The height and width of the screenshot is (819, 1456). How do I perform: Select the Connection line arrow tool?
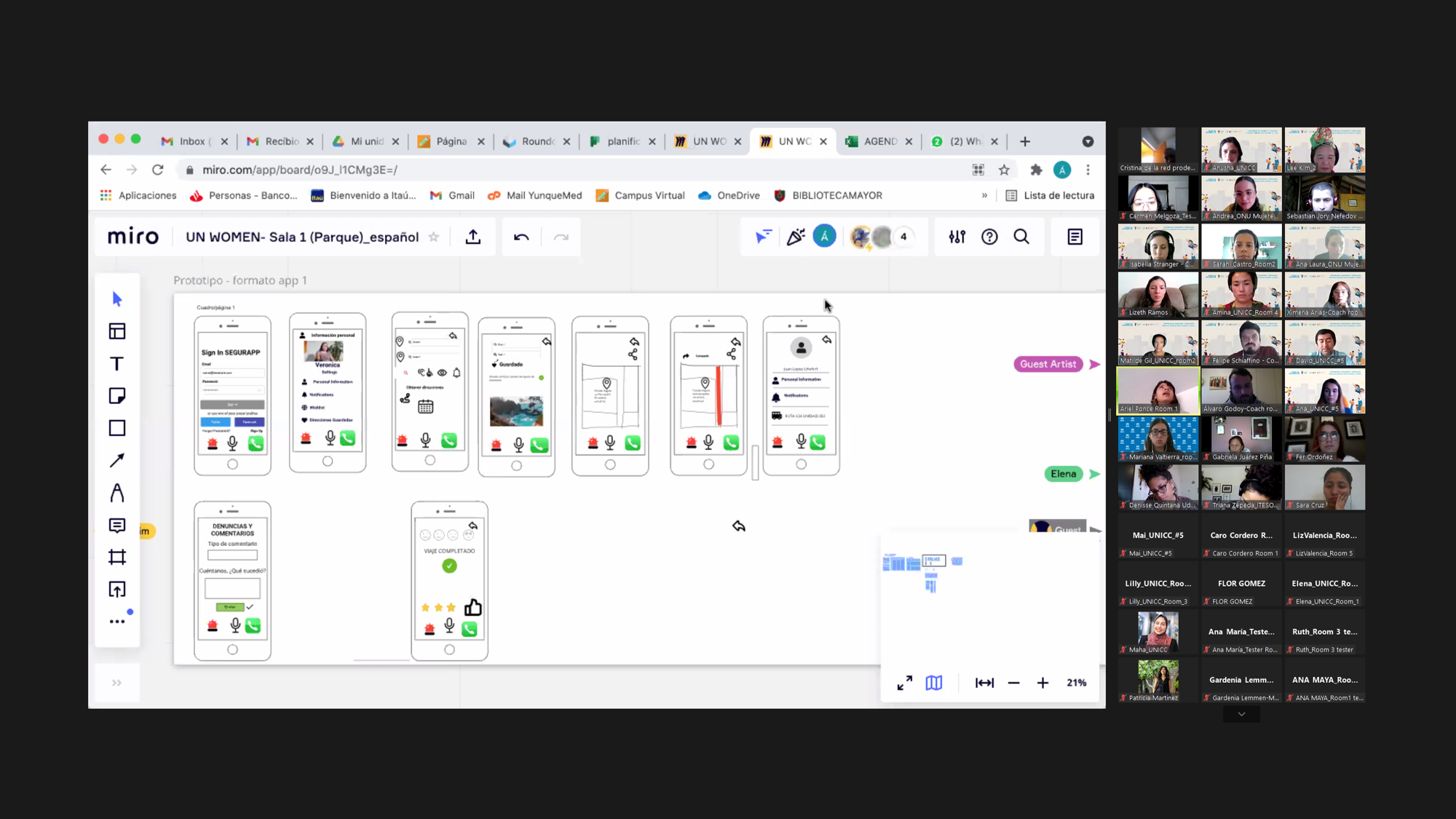[117, 460]
